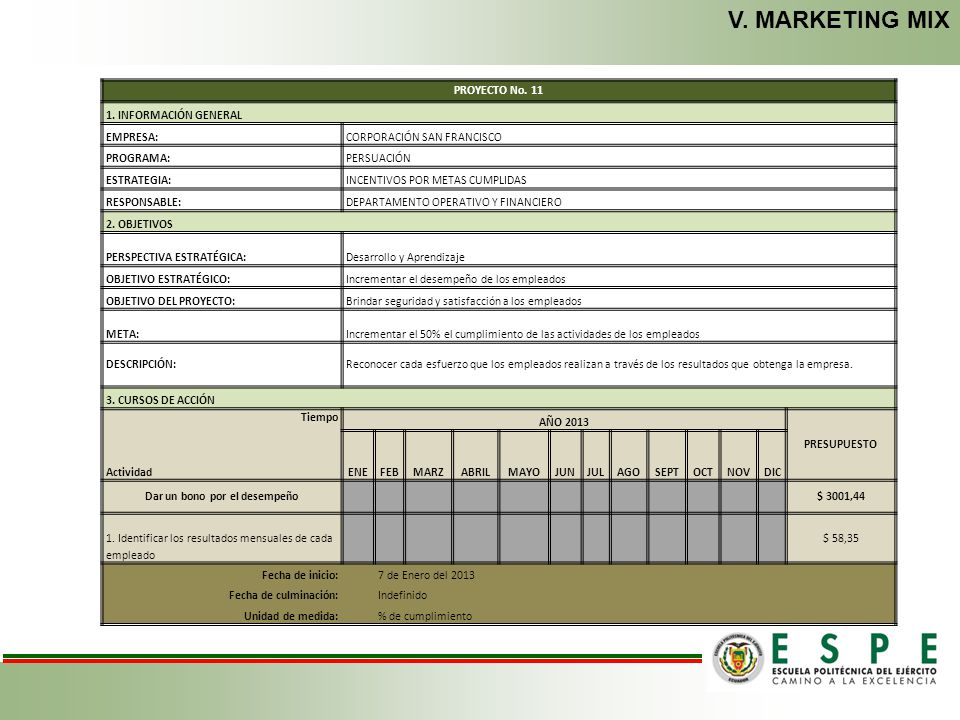The height and width of the screenshot is (720, 960).
Task: Select the DIC month column header
Action: pyautogui.click(x=772, y=456)
